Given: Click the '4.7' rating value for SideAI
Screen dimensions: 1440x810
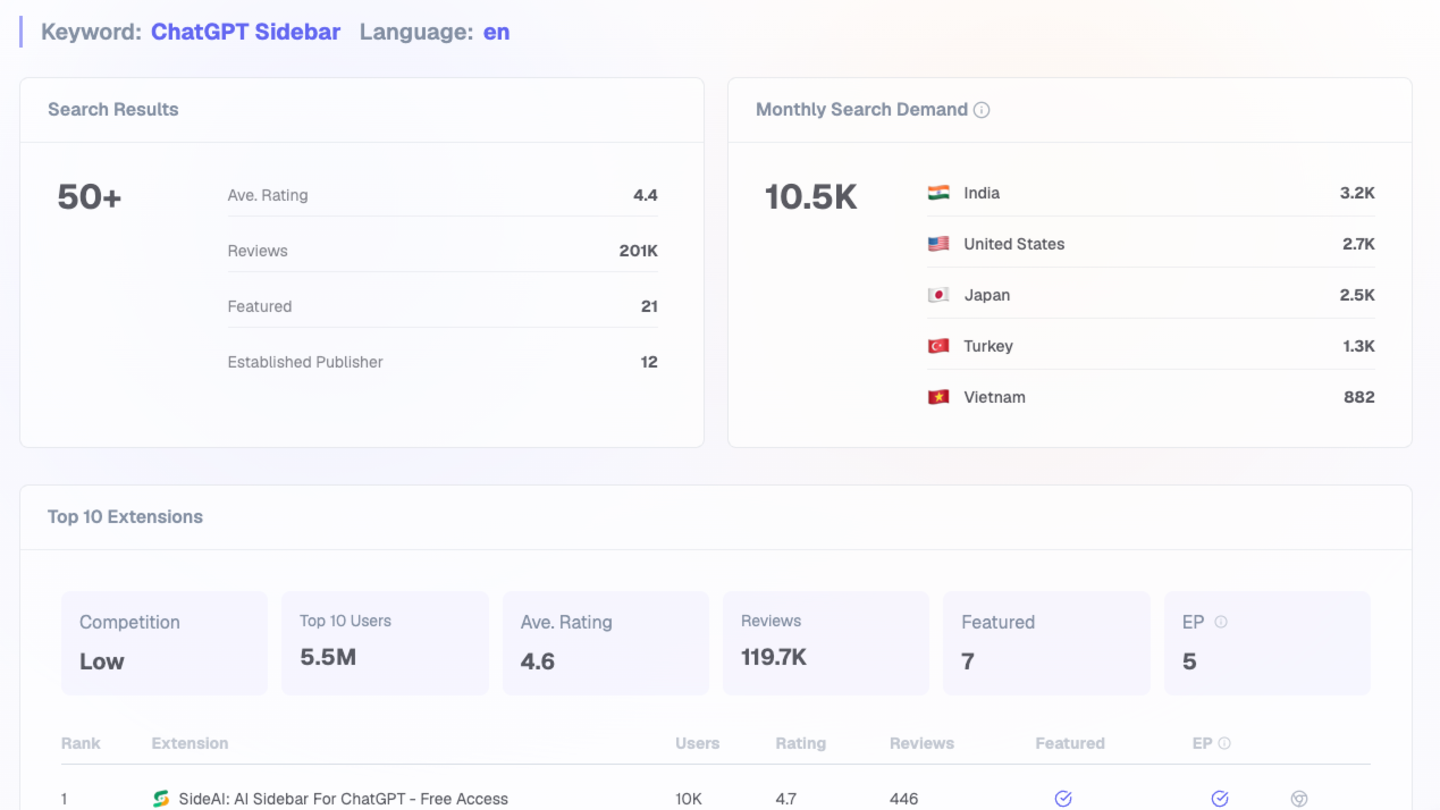Looking at the screenshot, I should (x=786, y=799).
